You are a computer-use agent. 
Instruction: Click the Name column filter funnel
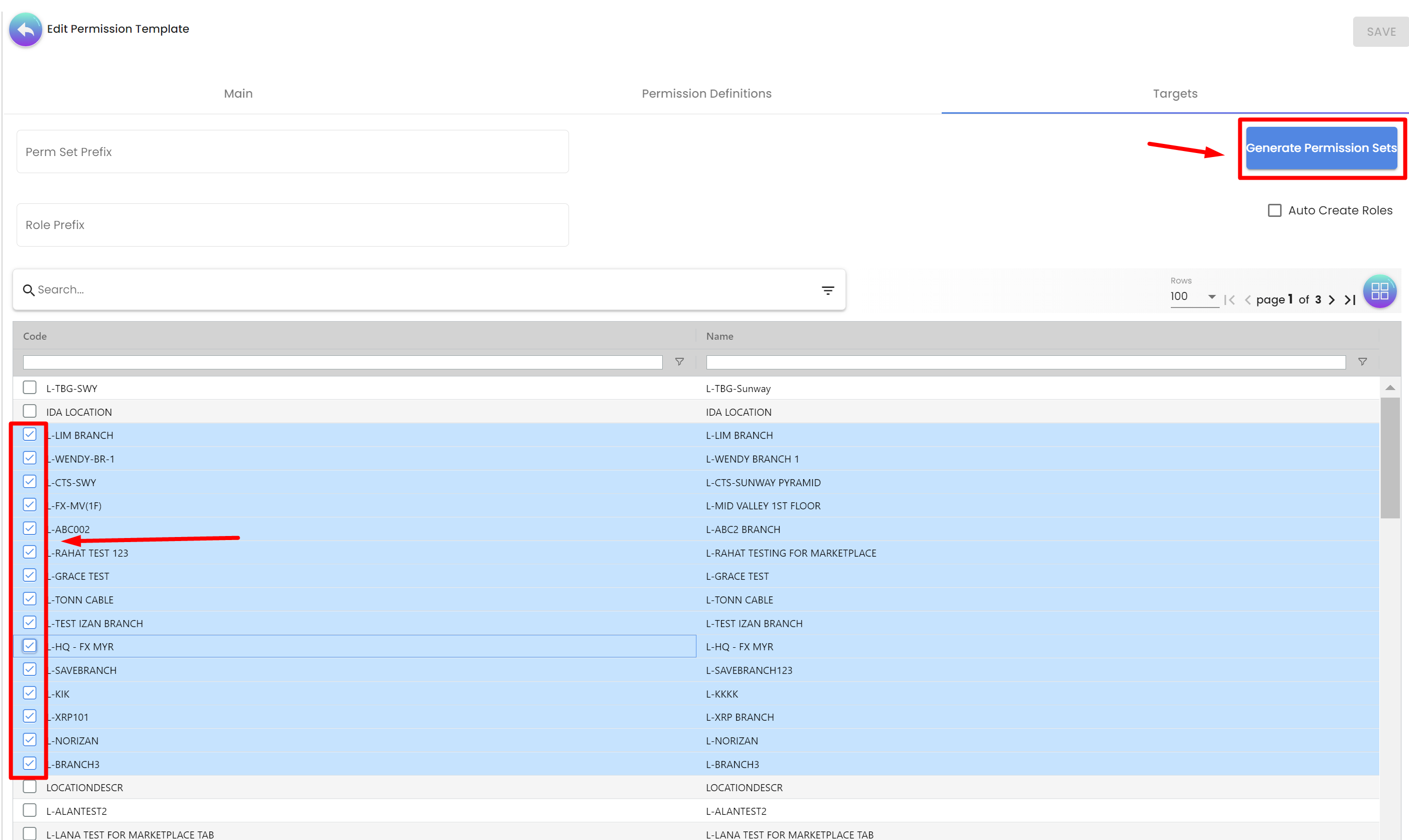[x=1362, y=362]
